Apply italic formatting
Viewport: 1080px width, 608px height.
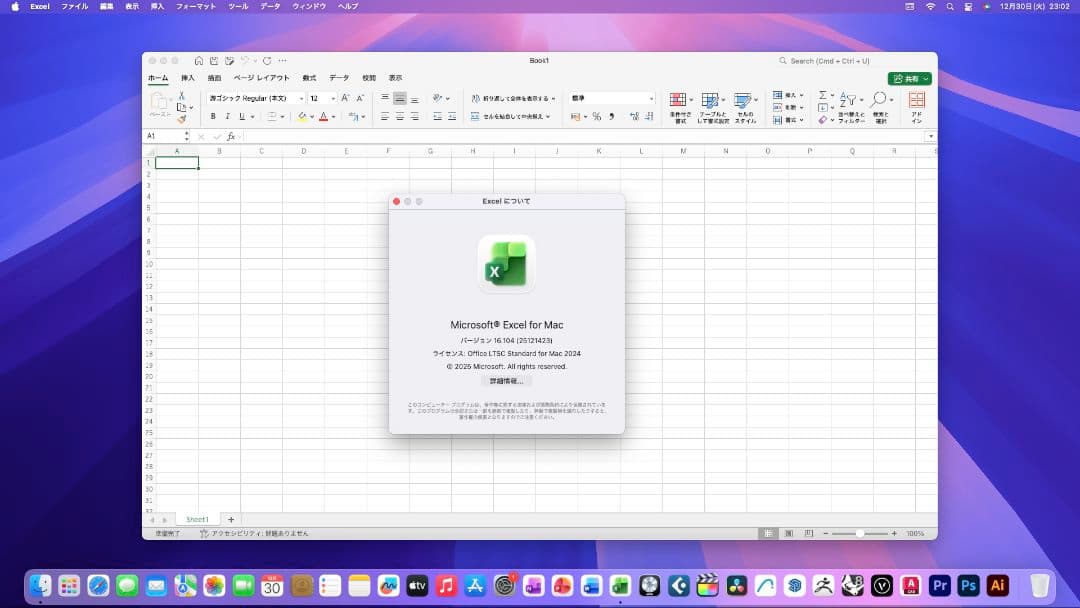(227, 115)
